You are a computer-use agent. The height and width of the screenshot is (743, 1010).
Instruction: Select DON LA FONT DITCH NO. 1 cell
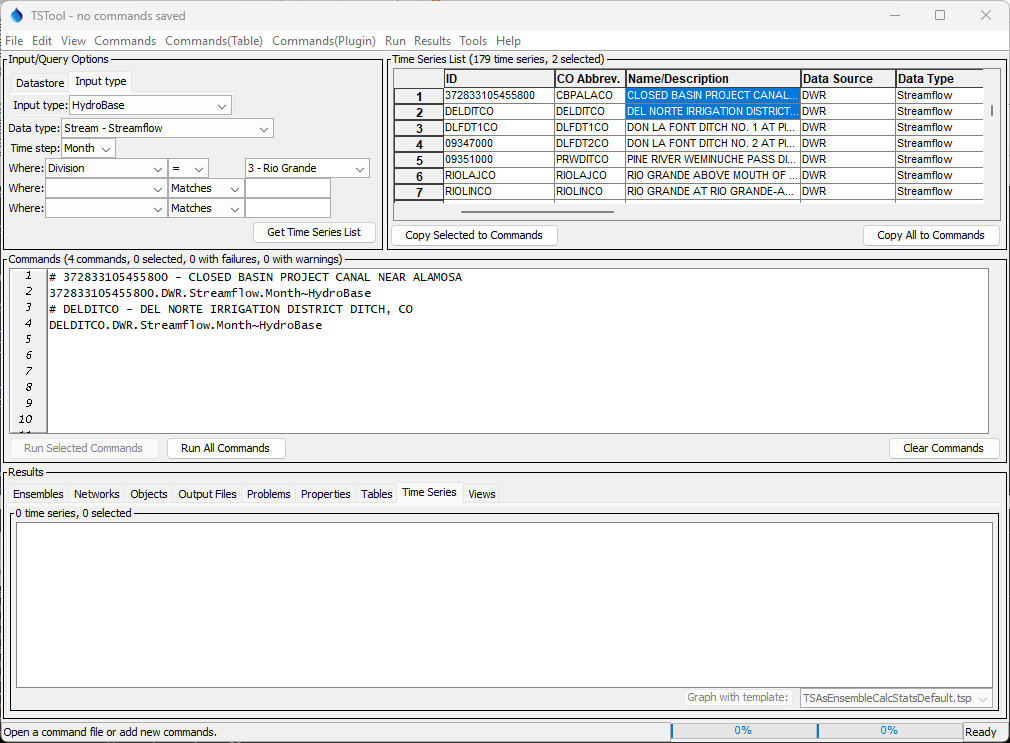[x=713, y=128]
